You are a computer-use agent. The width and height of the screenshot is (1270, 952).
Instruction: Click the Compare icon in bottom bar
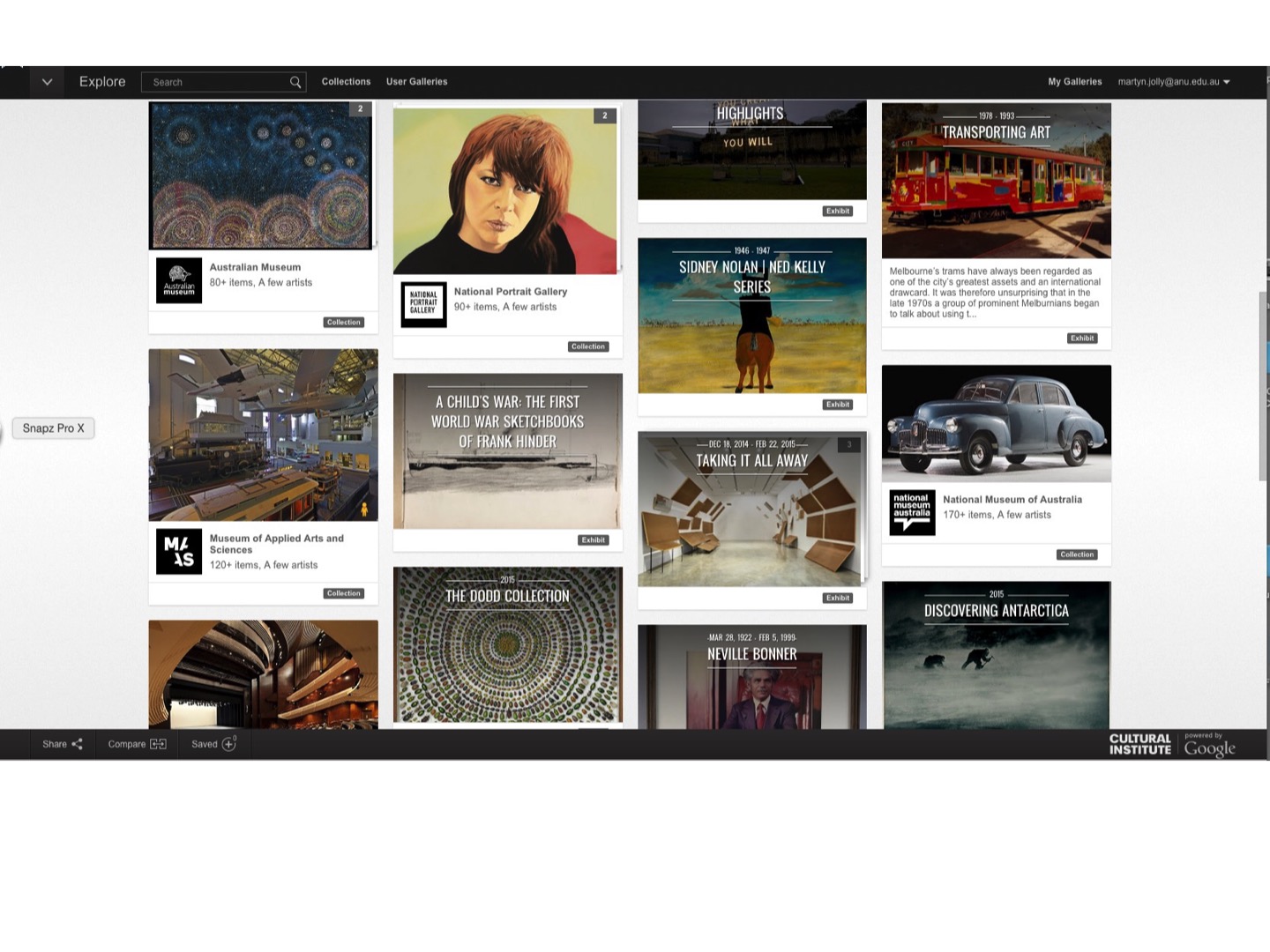pos(158,744)
